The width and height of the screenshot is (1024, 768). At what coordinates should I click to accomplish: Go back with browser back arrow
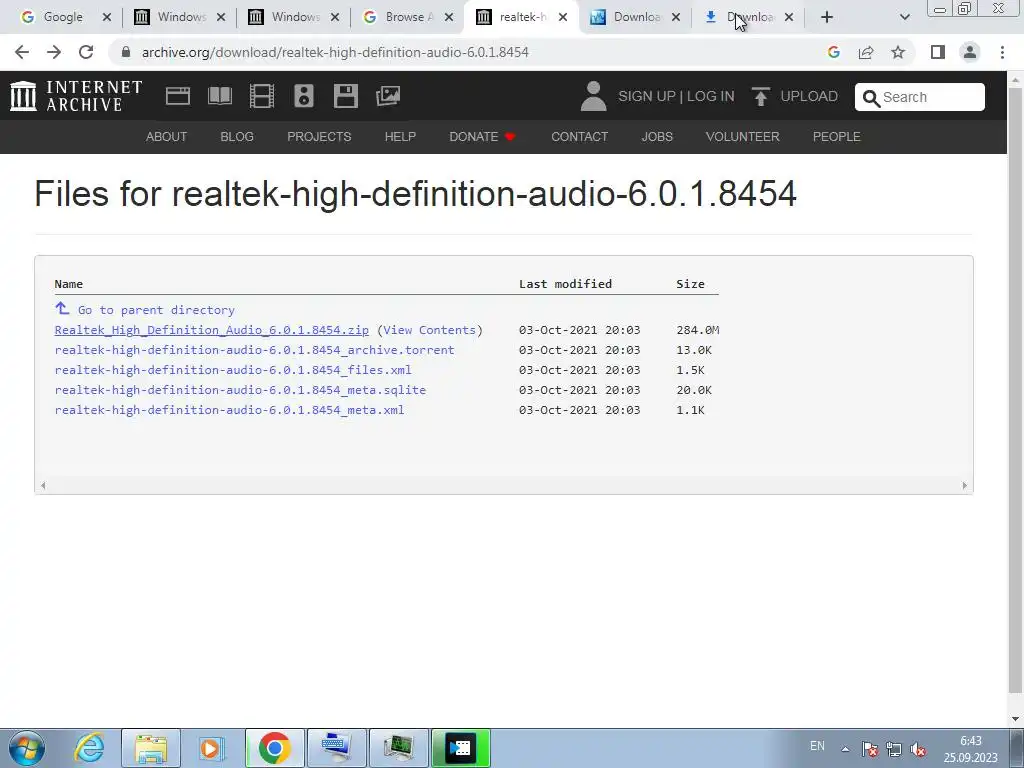[22, 52]
